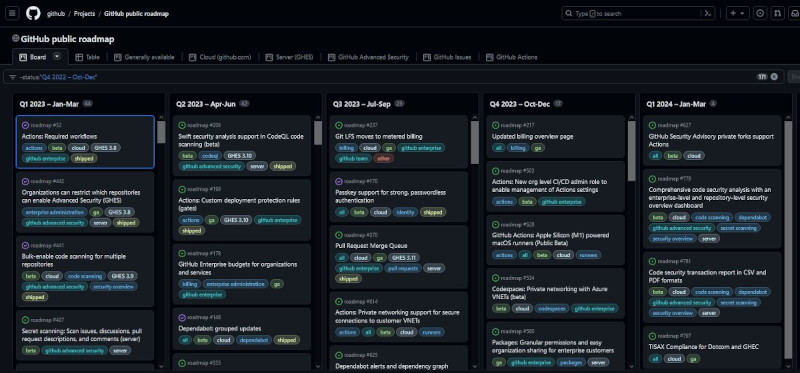Image resolution: width=800 pixels, height=373 pixels.
Task: Open card Bulk-enable code scanning for multiple repositories
Action: [74, 261]
